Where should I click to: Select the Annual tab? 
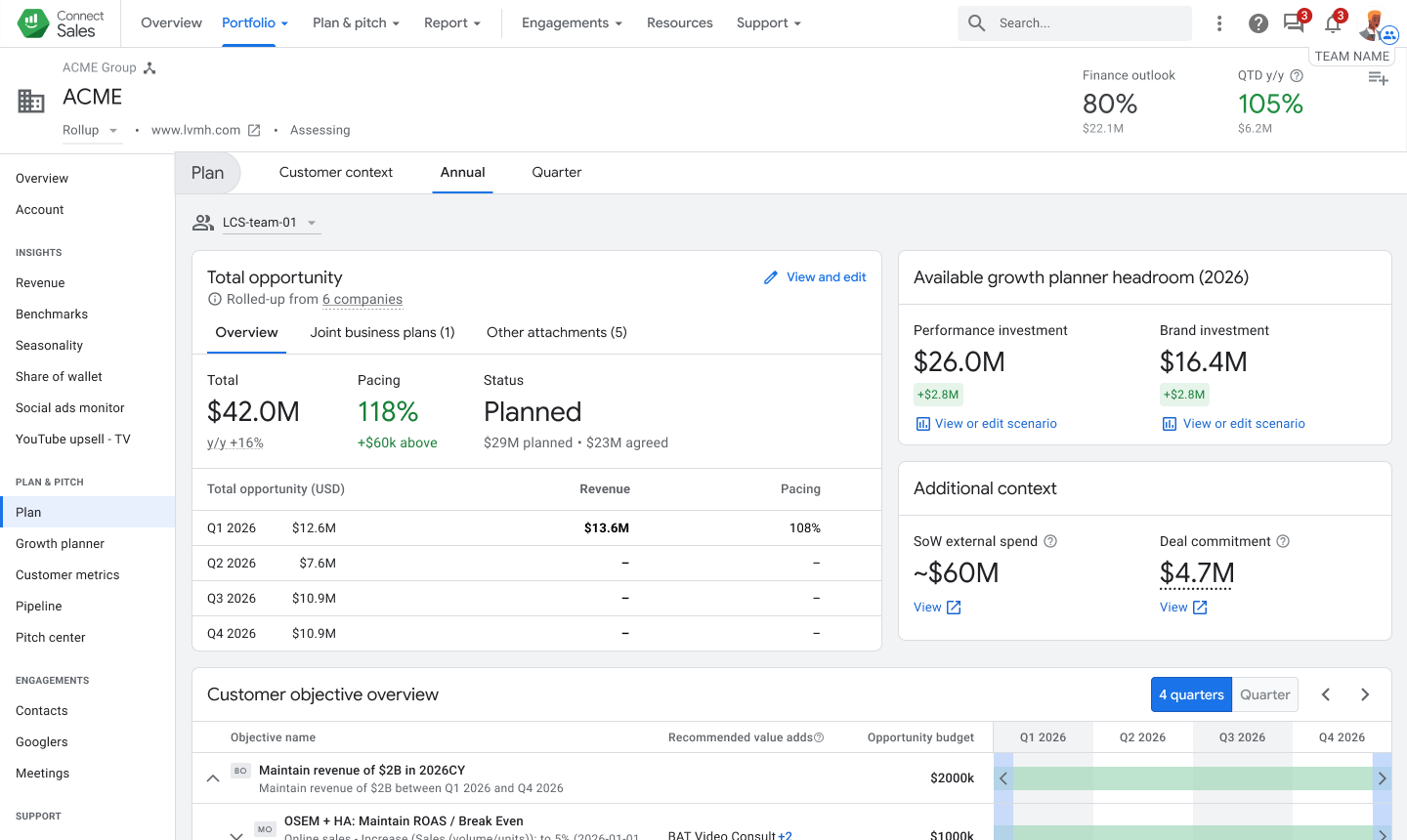click(x=462, y=172)
